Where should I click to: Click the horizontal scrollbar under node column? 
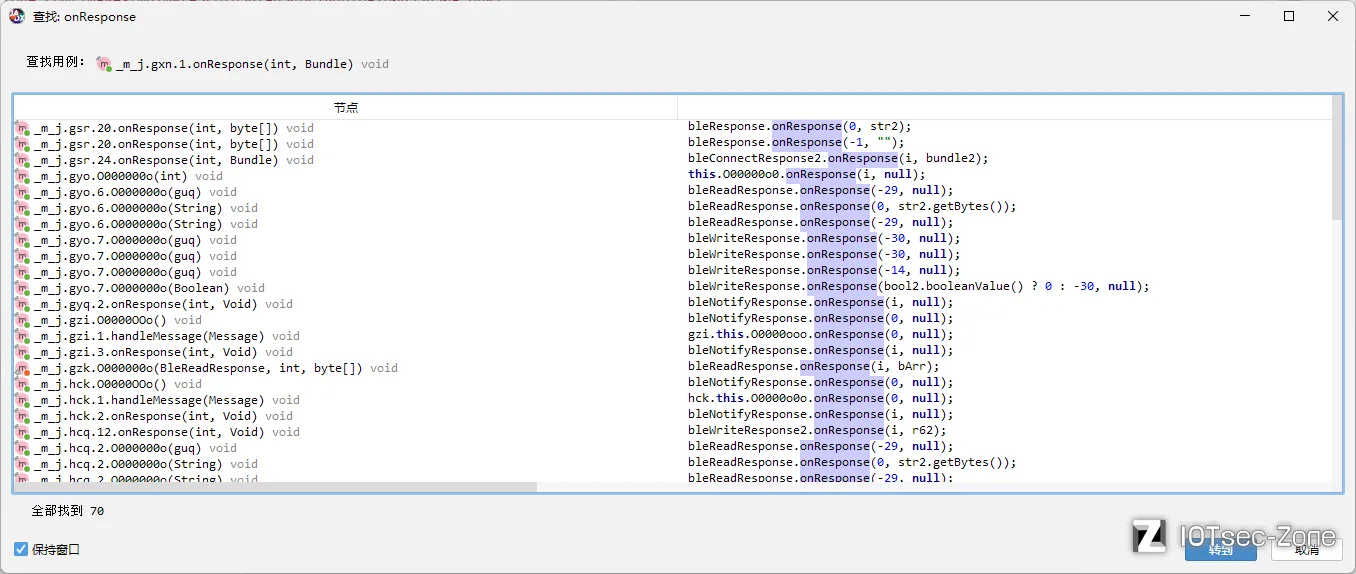[275, 487]
